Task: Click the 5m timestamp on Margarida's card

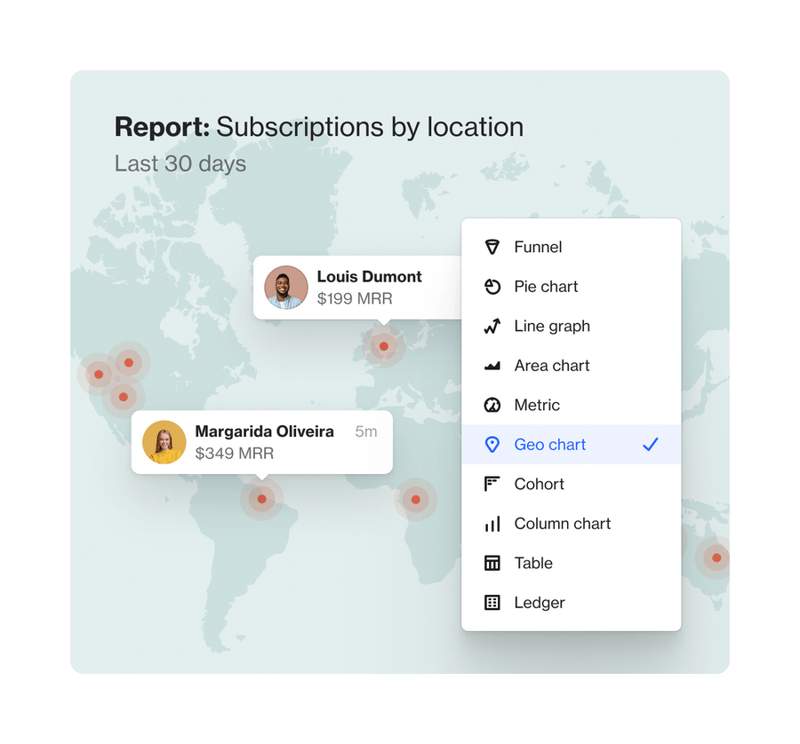Action: click(x=364, y=430)
